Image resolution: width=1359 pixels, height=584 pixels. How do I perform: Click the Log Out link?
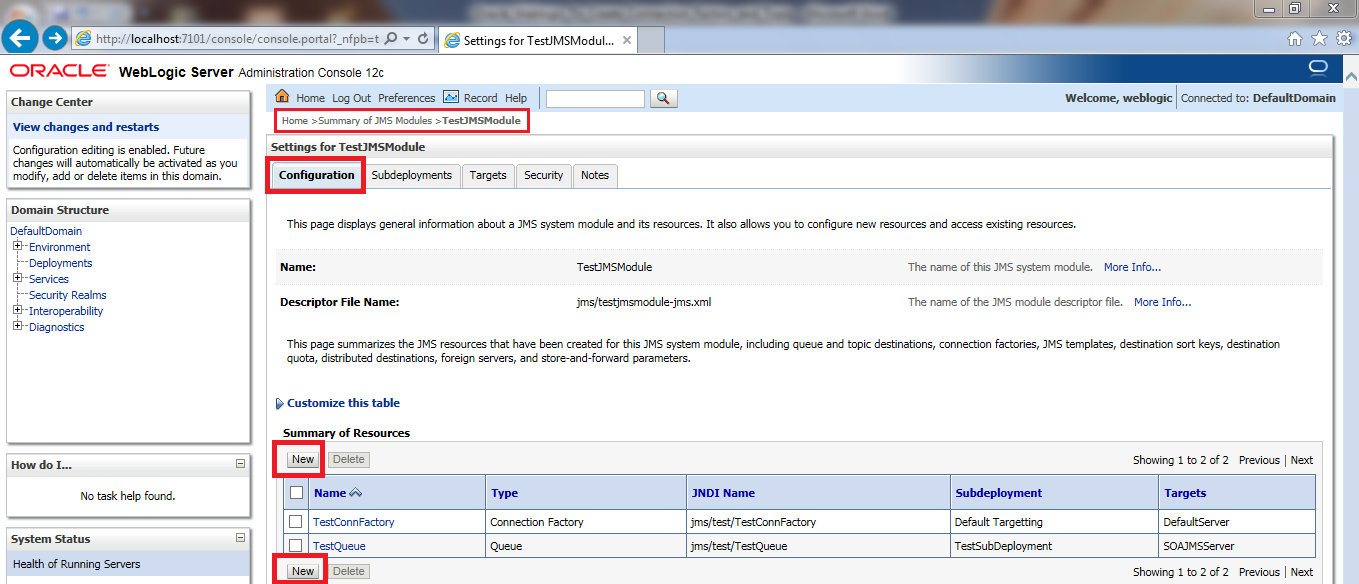pyautogui.click(x=351, y=98)
